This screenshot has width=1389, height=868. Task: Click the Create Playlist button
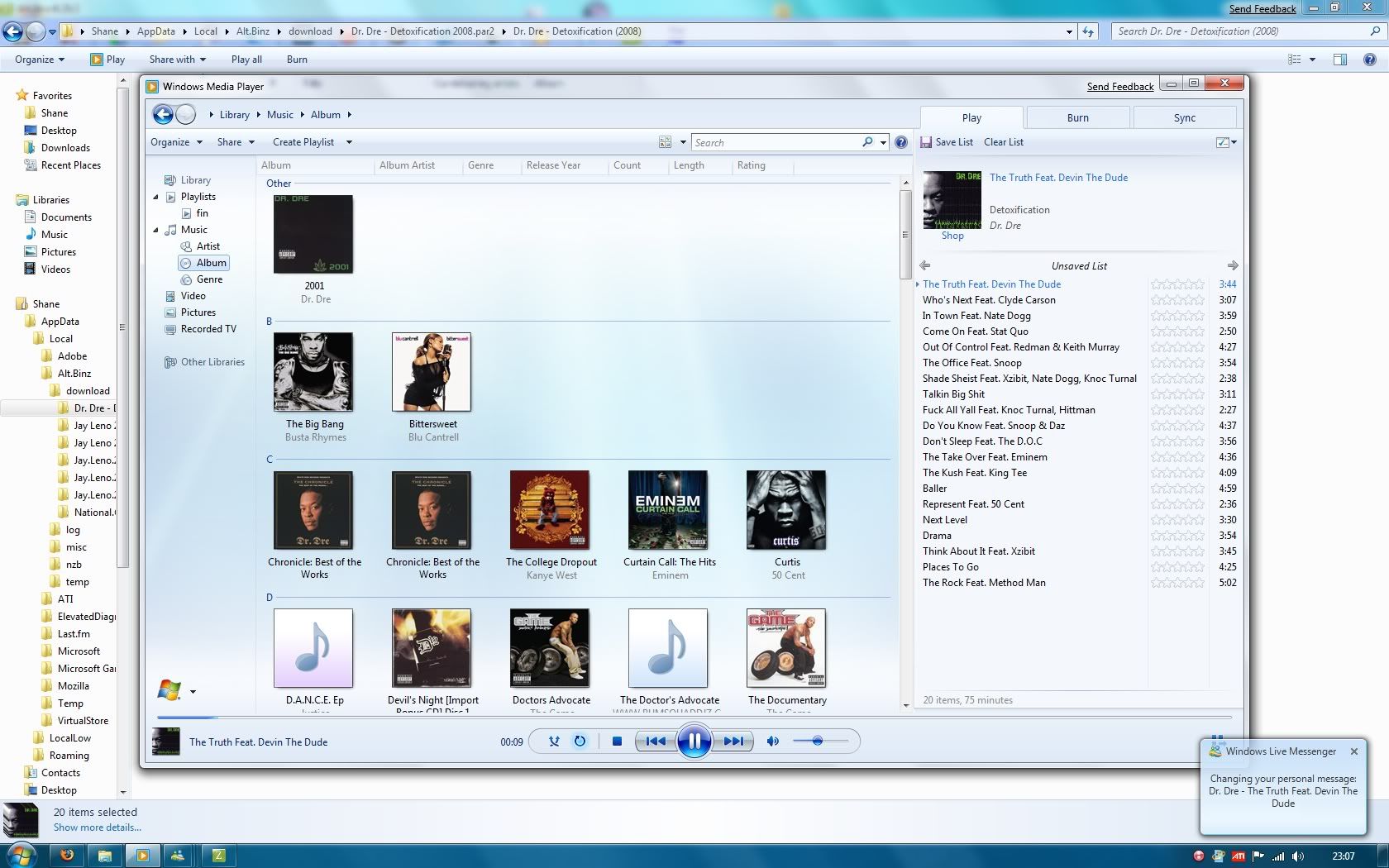pyautogui.click(x=303, y=142)
